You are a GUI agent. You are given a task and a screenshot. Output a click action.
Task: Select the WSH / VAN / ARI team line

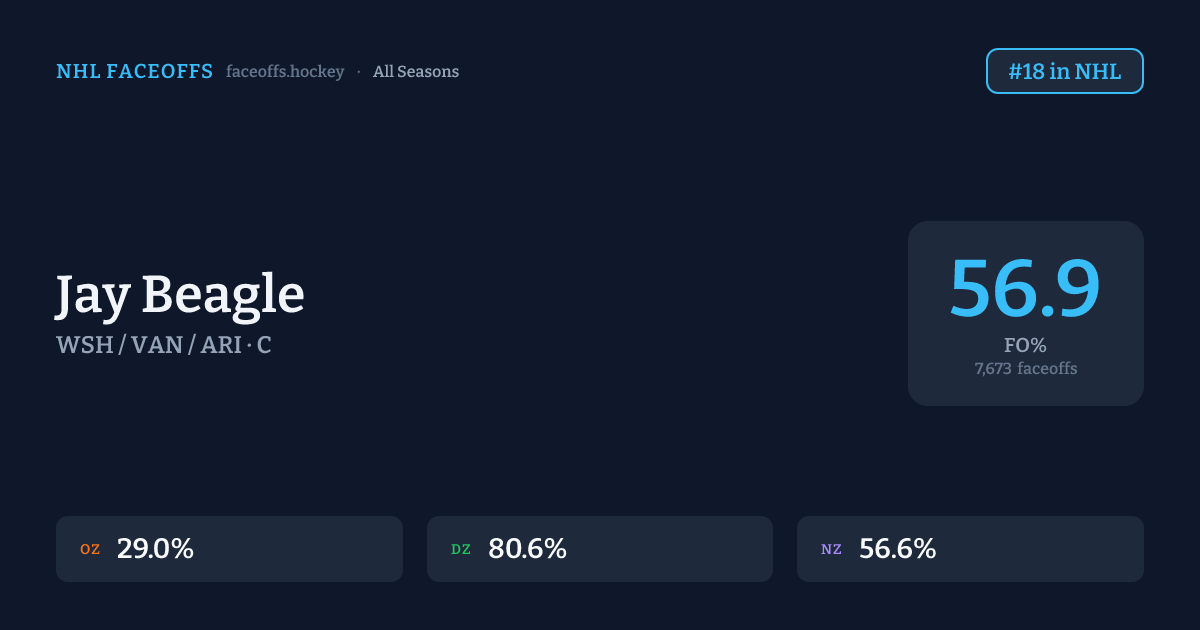(150, 345)
